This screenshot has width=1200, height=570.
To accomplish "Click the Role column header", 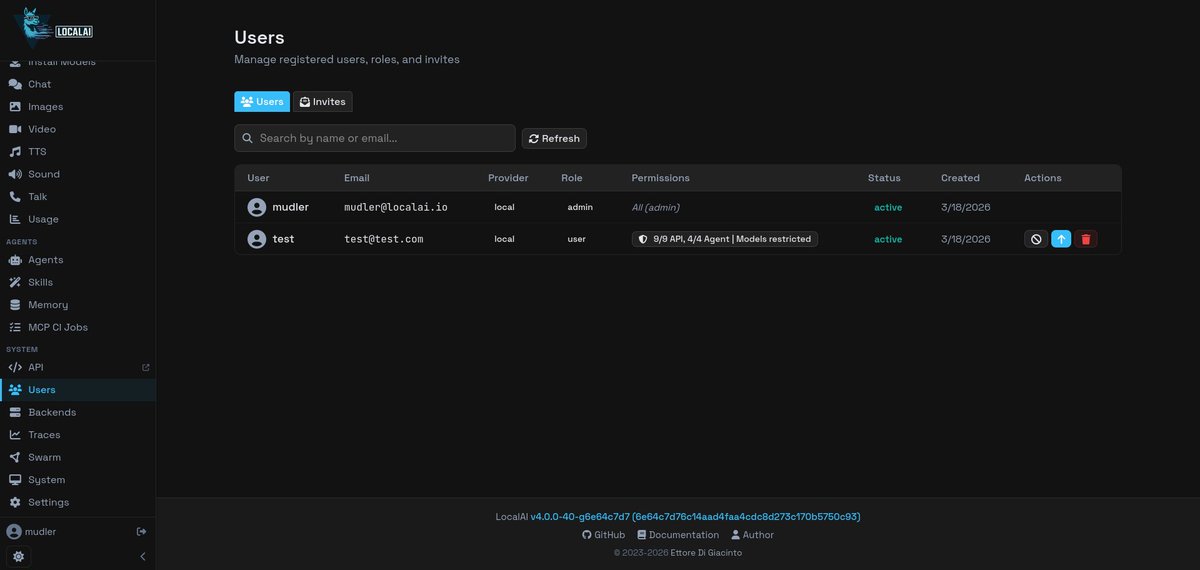I will click(571, 178).
